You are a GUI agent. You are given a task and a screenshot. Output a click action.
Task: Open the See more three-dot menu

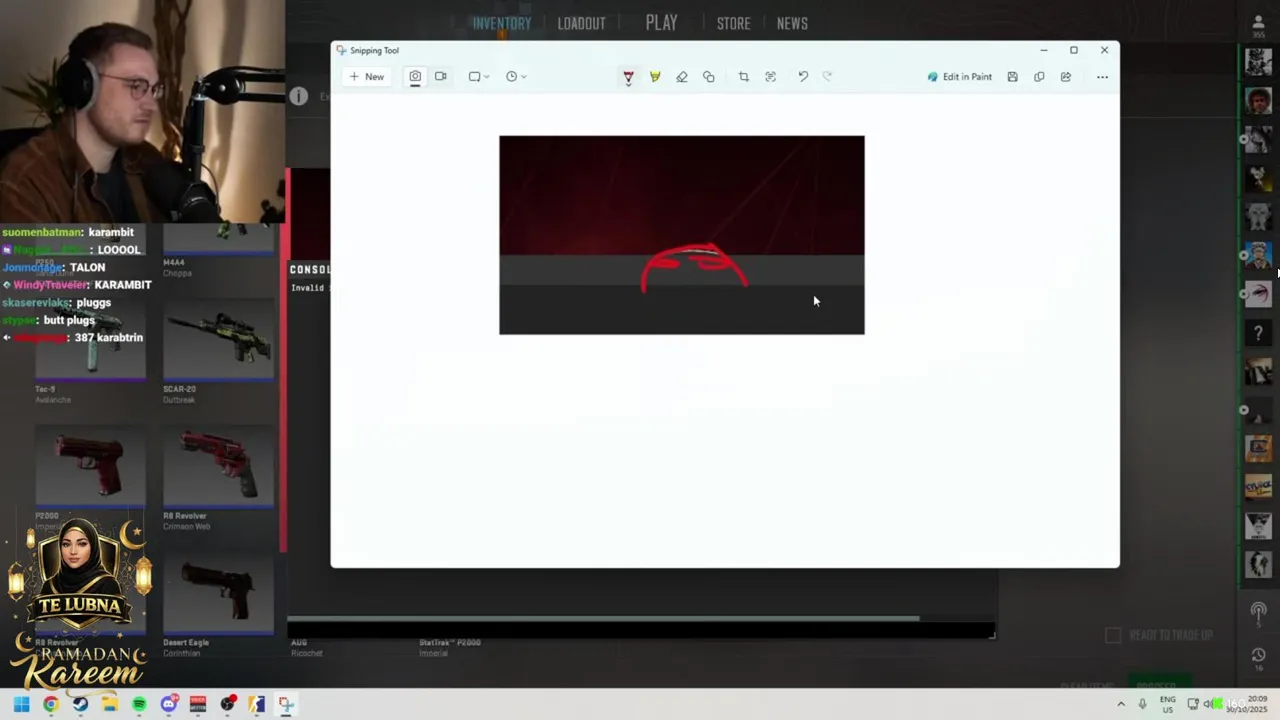tap(1102, 77)
